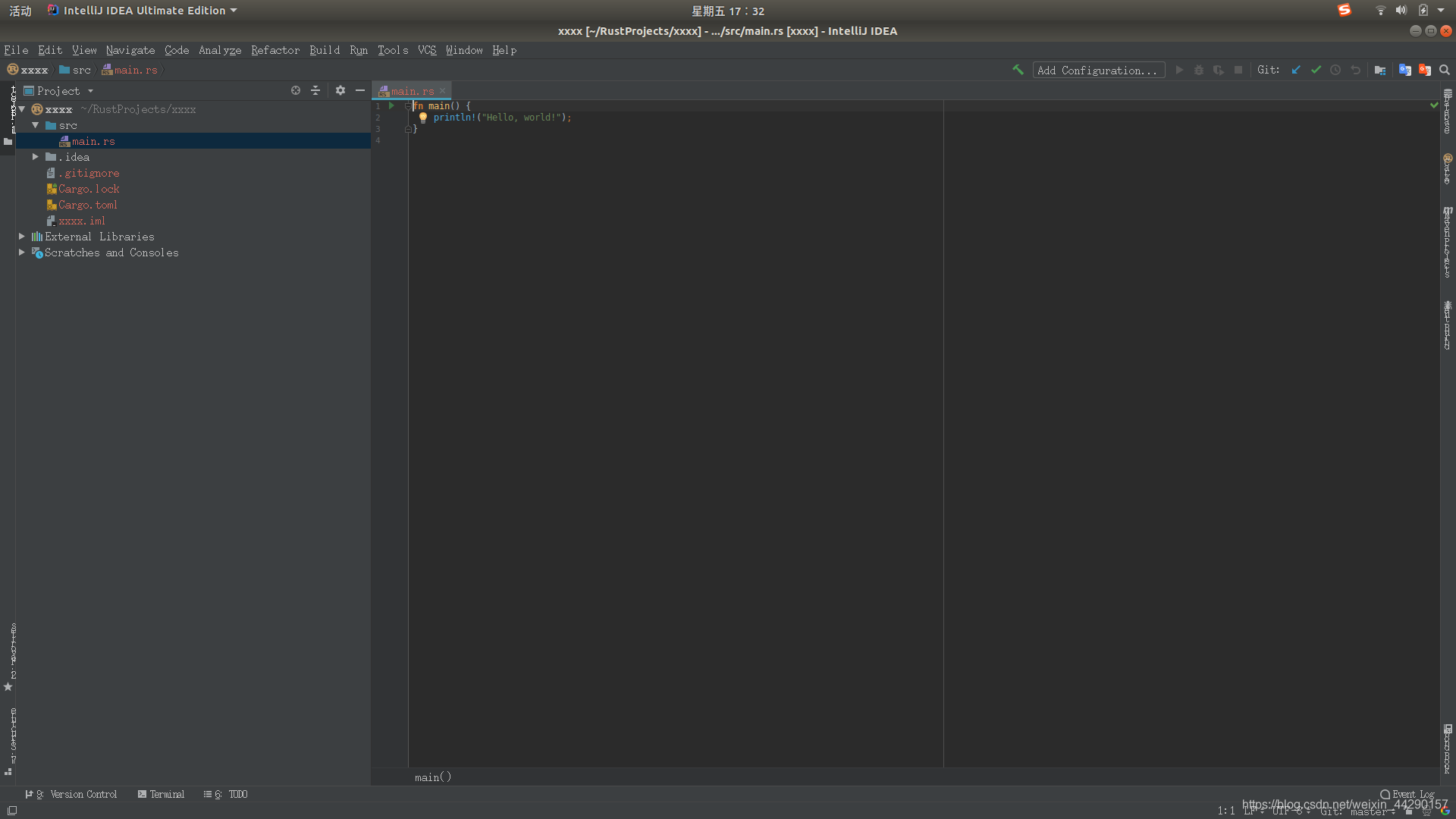Click the run gutter arrow beside fn main
1456x819 pixels.
[x=391, y=106]
